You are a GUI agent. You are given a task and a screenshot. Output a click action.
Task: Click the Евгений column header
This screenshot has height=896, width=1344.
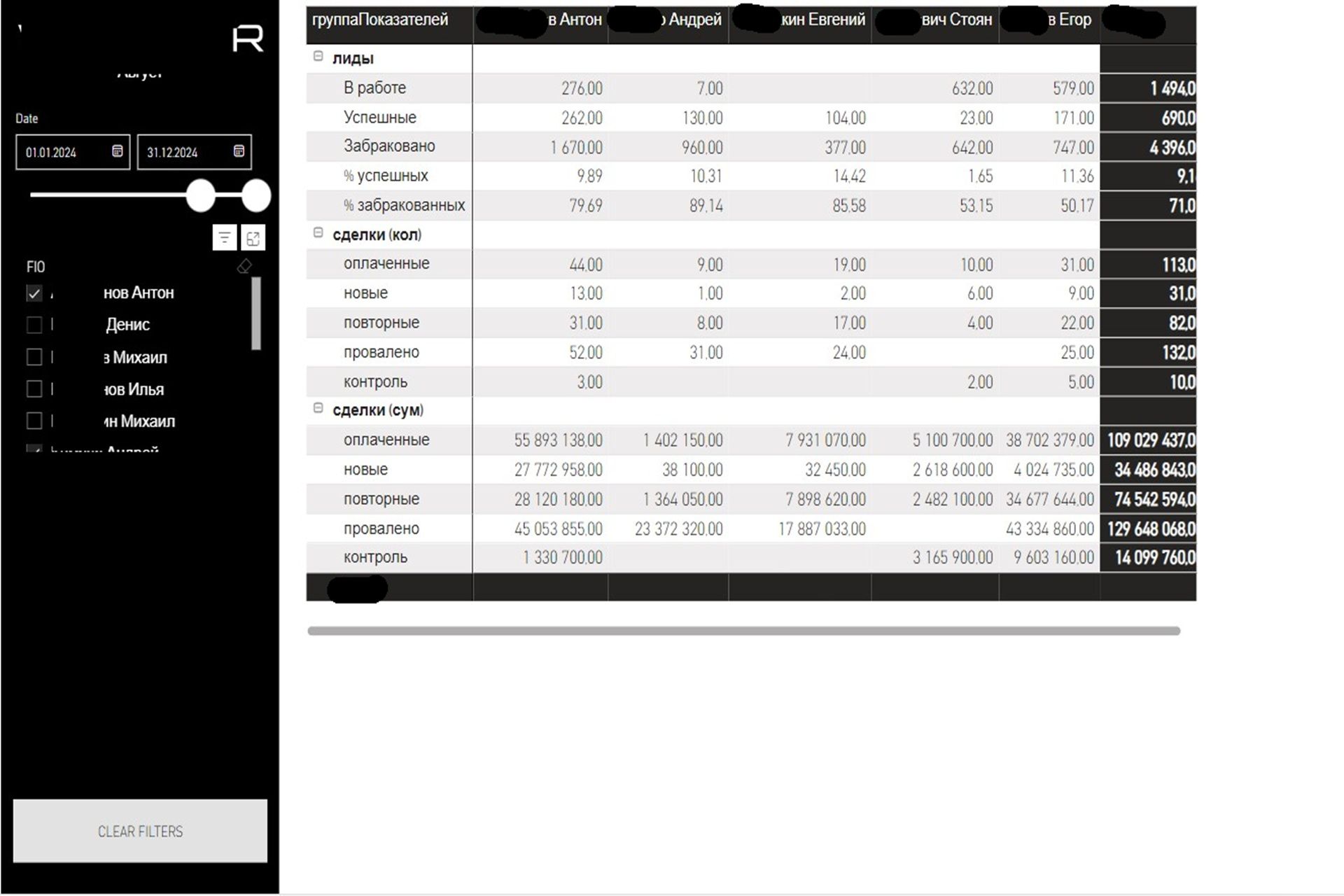[822, 20]
